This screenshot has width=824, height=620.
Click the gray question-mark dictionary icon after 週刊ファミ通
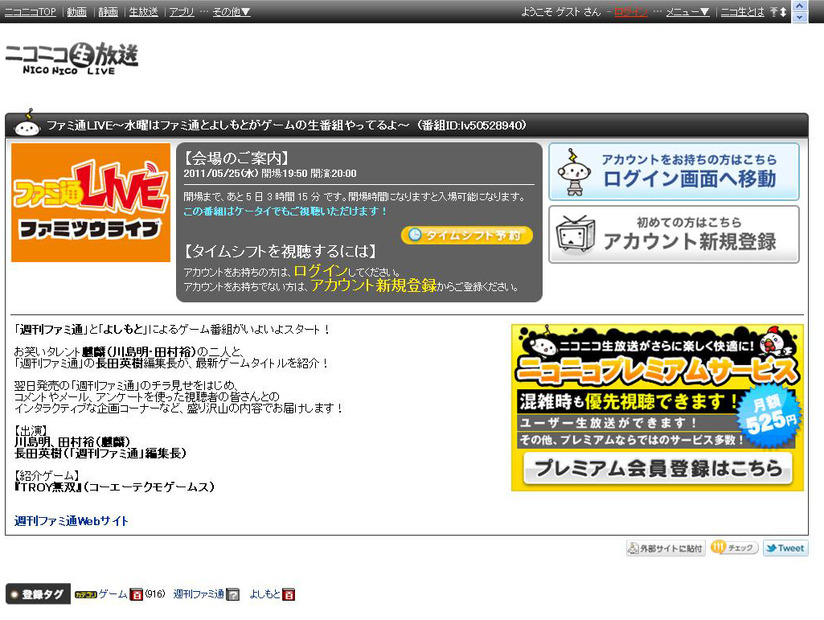point(233,594)
